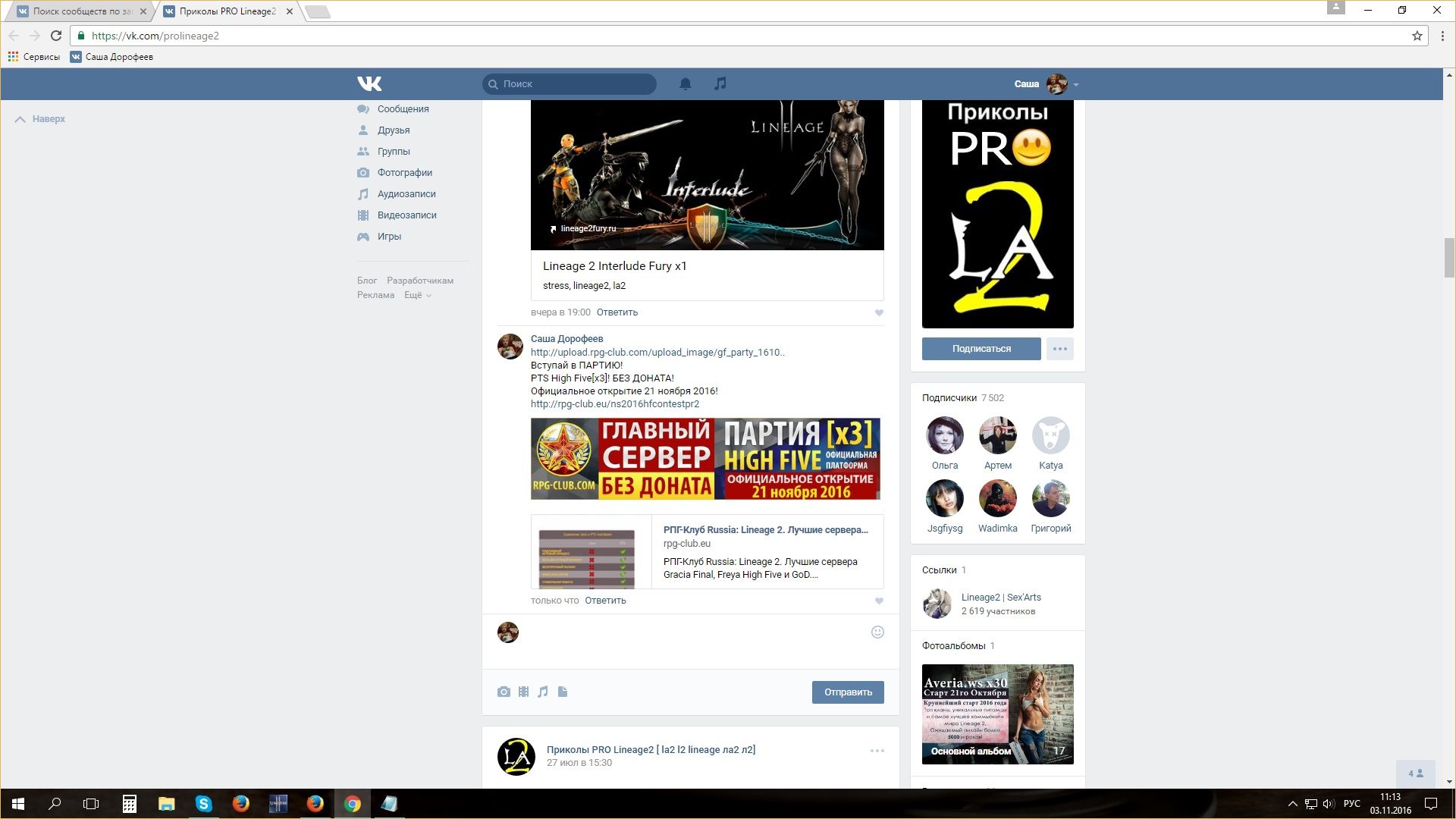The width and height of the screenshot is (1456, 819).
Task: Expand the Саша profile dropdown menu
Action: (x=1076, y=84)
